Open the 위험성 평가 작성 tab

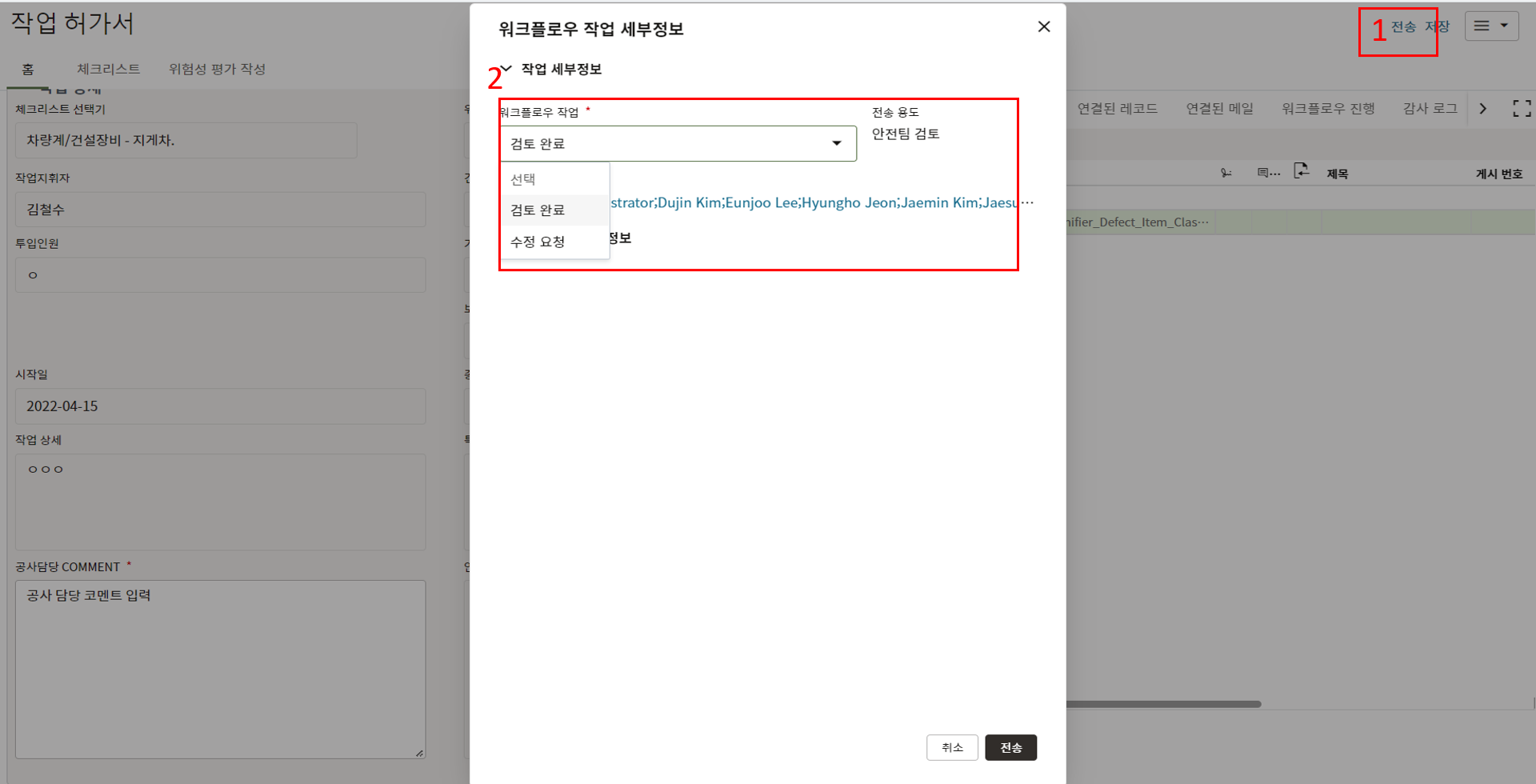pyautogui.click(x=217, y=70)
